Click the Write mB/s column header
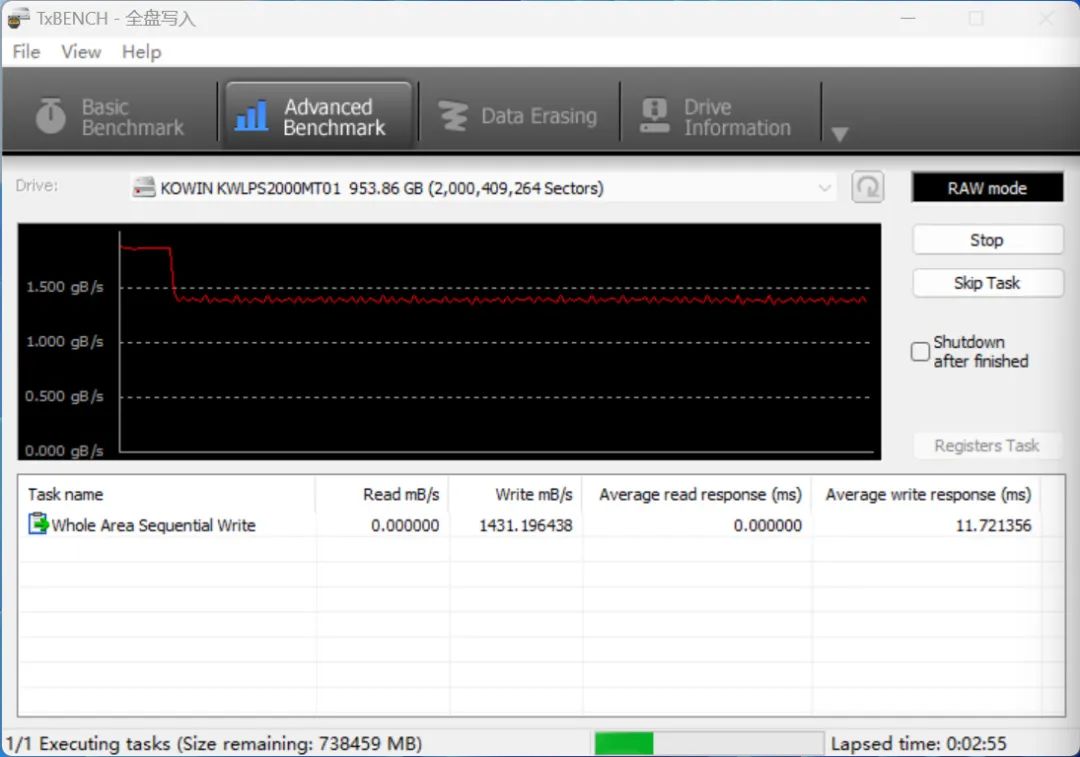Viewport: 1080px width, 757px height. tap(516, 495)
